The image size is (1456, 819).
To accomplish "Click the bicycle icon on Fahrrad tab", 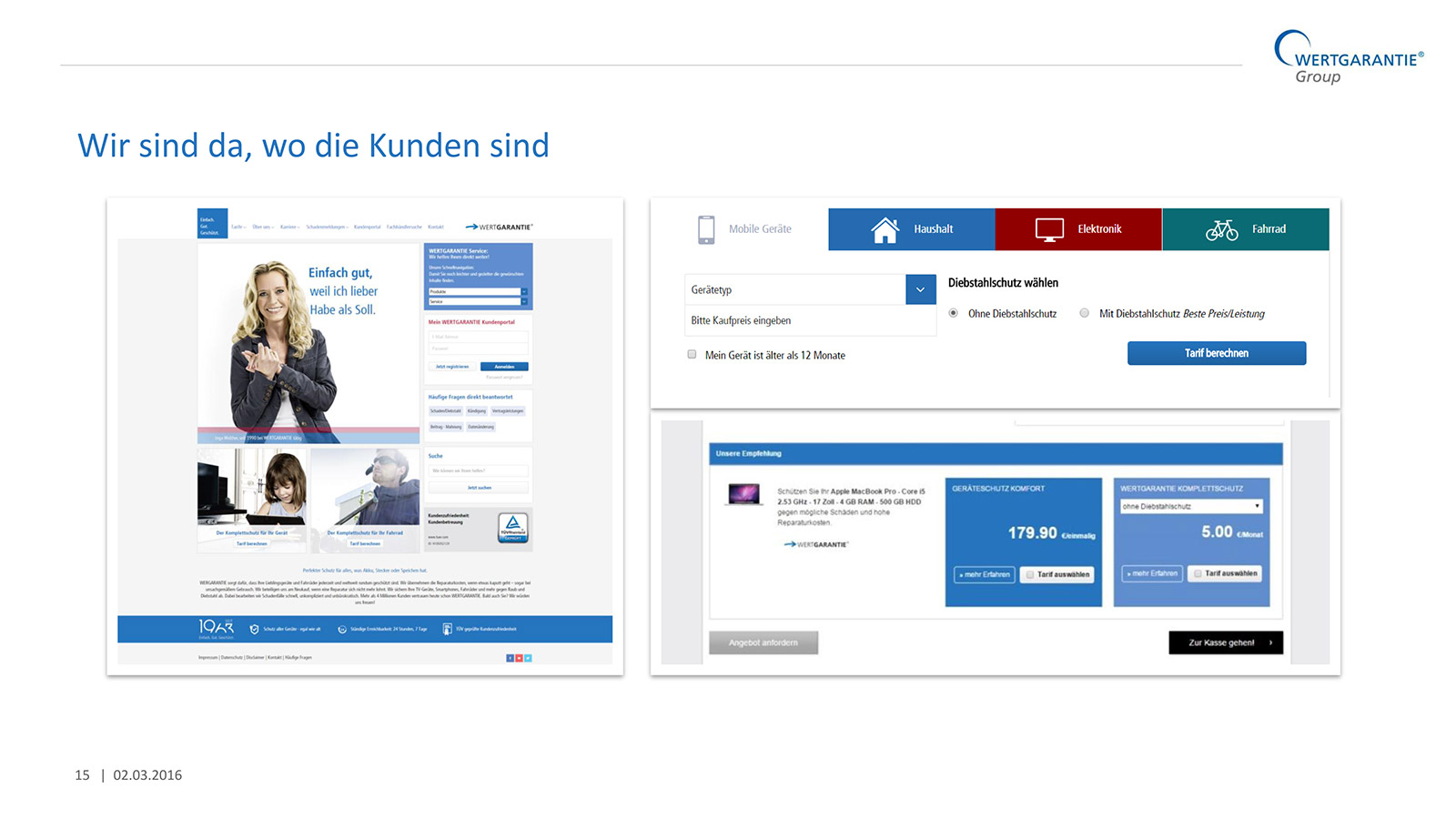I will (x=1221, y=229).
